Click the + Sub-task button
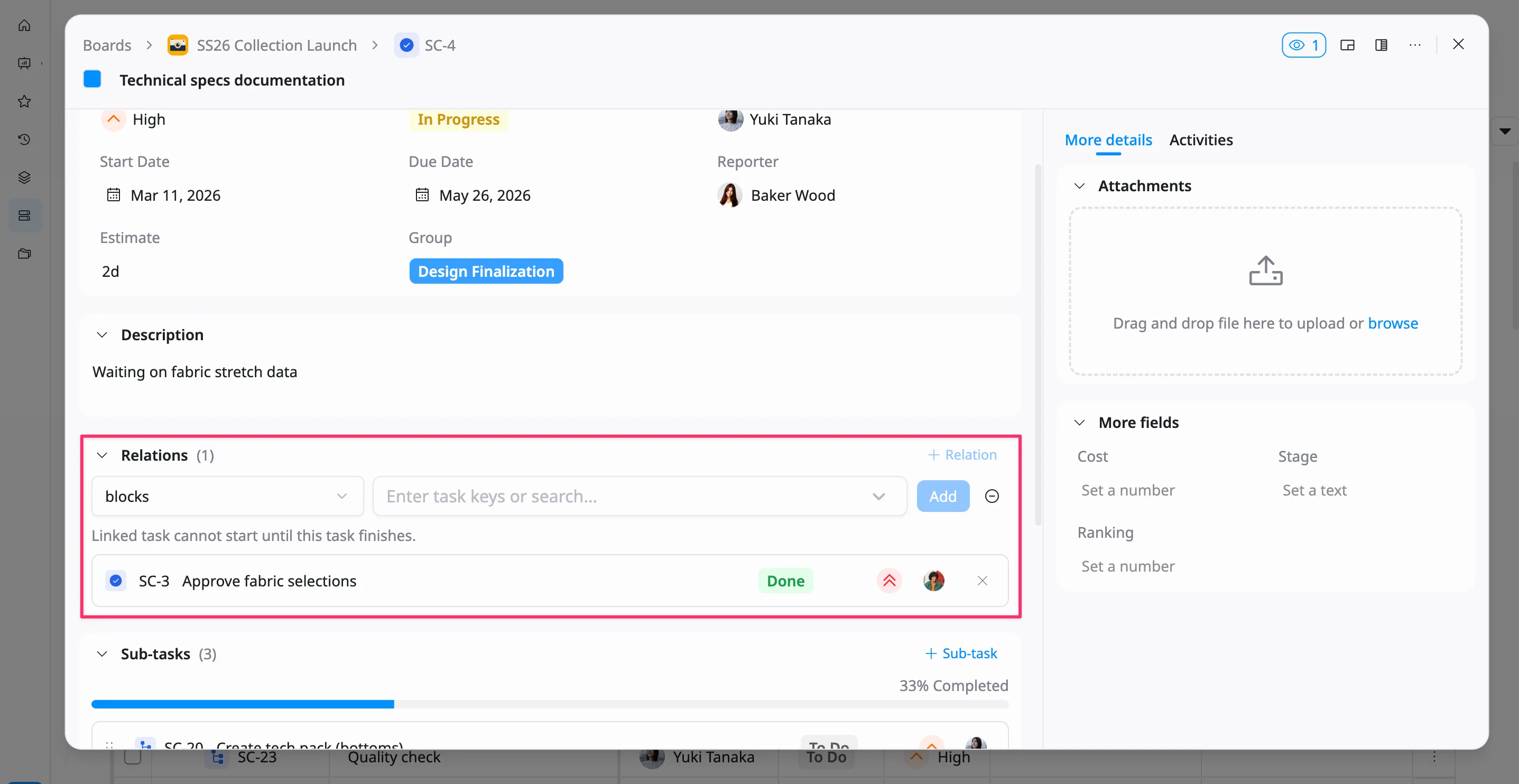This screenshot has width=1519, height=784. pyautogui.click(x=960, y=654)
